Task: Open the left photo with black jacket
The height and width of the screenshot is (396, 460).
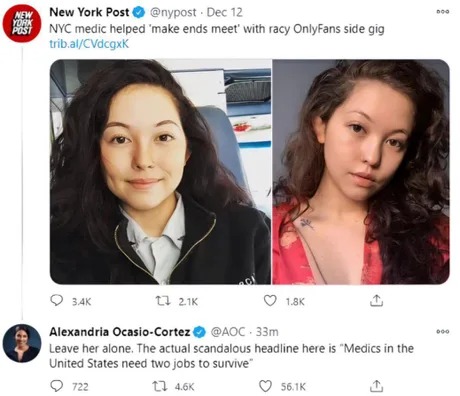Action: pyautogui.click(x=160, y=172)
